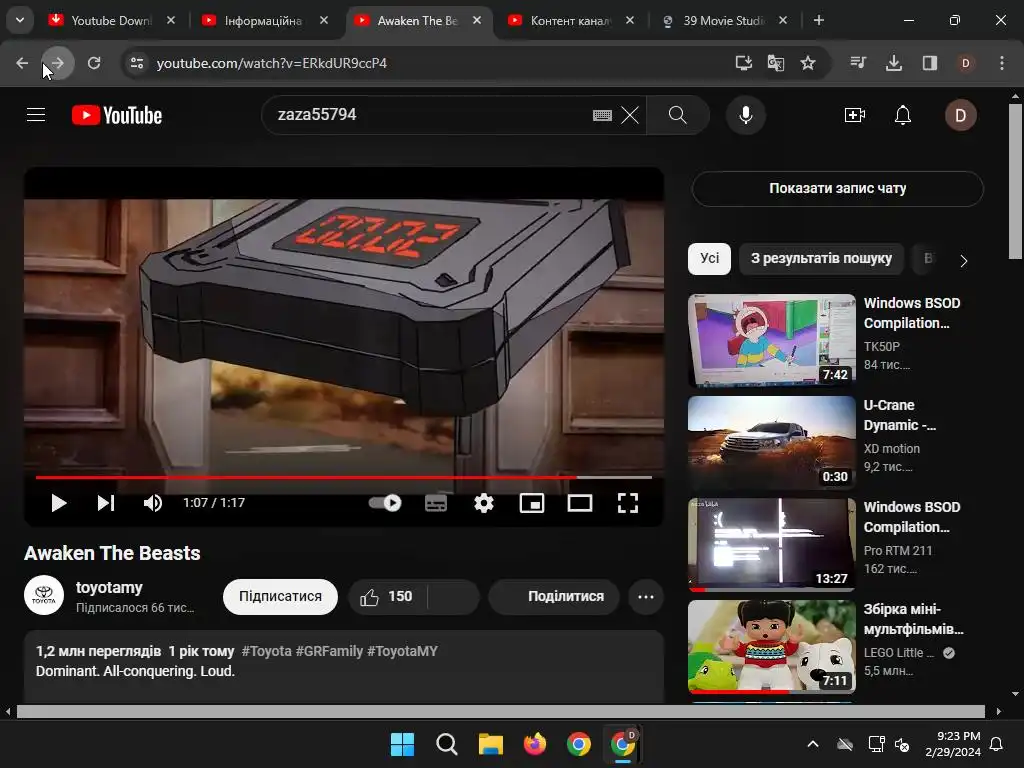Open the Create video icon
This screenshot has height=768, width=1024.
[855, 115]
